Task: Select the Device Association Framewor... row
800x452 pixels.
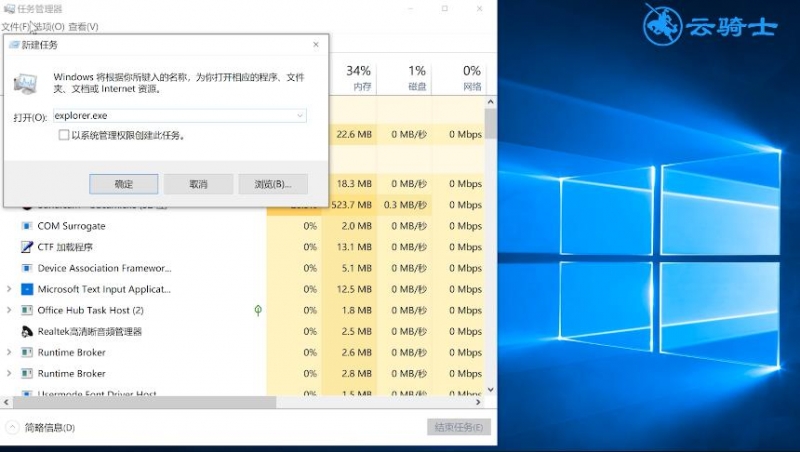Action: [105, 268]
